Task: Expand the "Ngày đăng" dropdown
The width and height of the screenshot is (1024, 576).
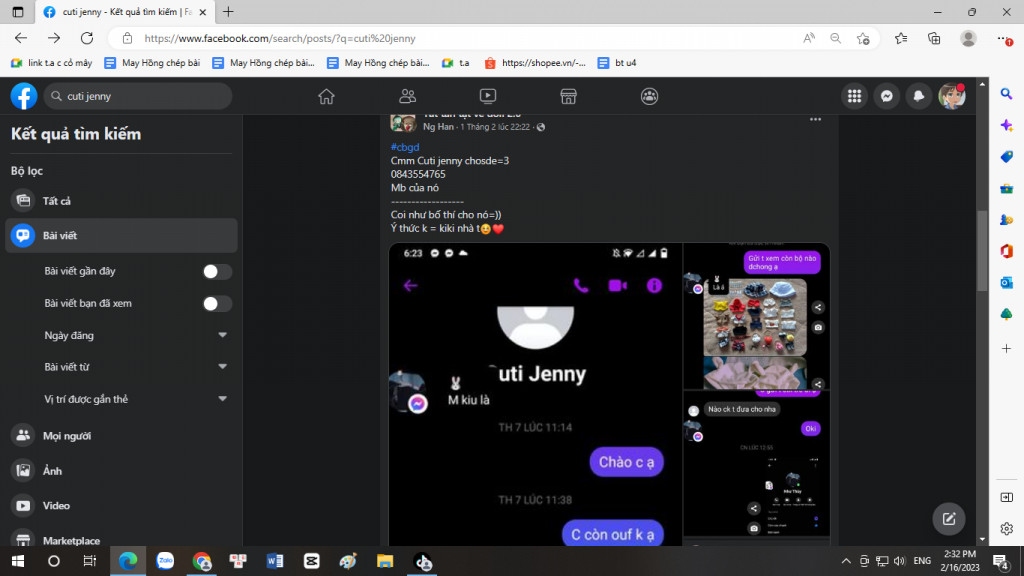Action: (223, 336)
